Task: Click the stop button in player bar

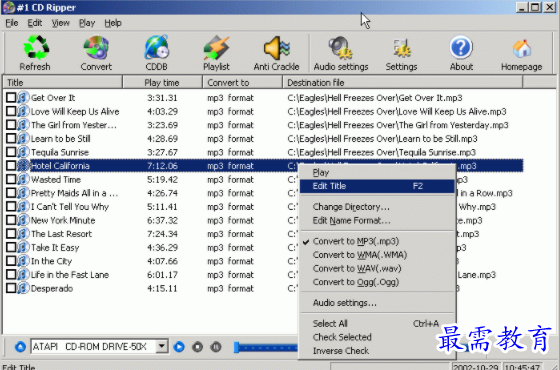Action: (198, 347)
